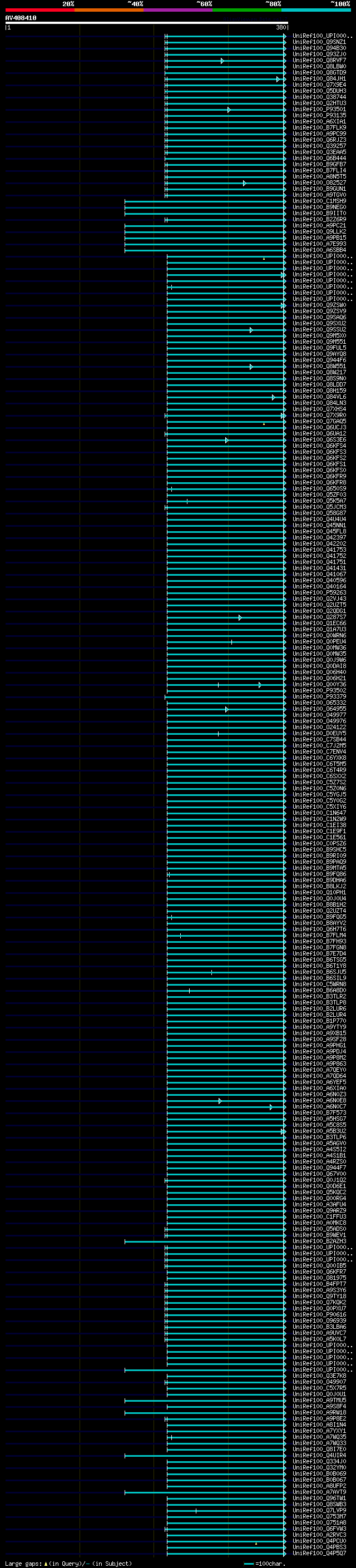Select hit label UniRef100_O82527
356x1568 pixels.
pos(319,183)
